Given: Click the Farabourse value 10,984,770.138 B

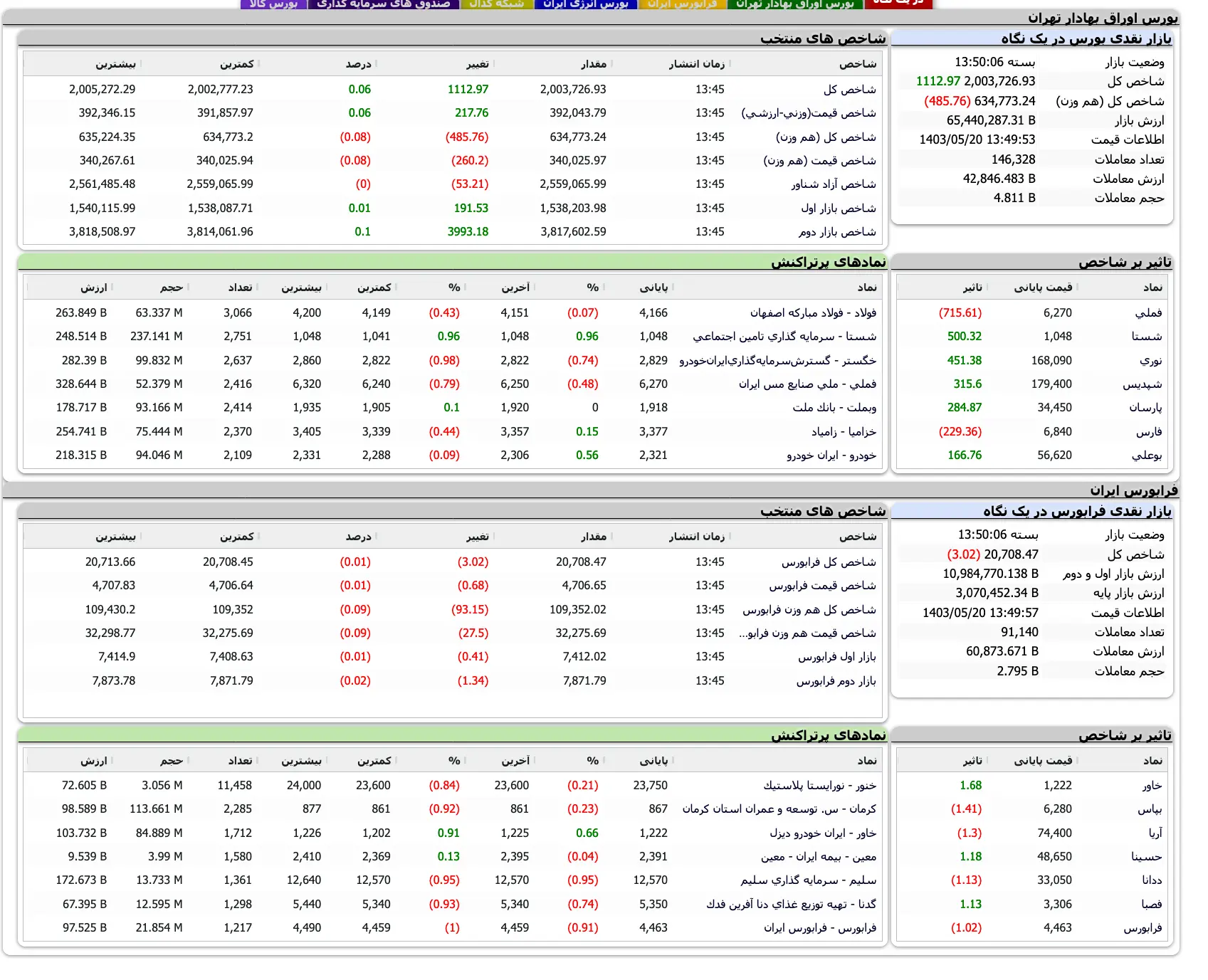Looking at the screenshot, I should click(990, 574).
